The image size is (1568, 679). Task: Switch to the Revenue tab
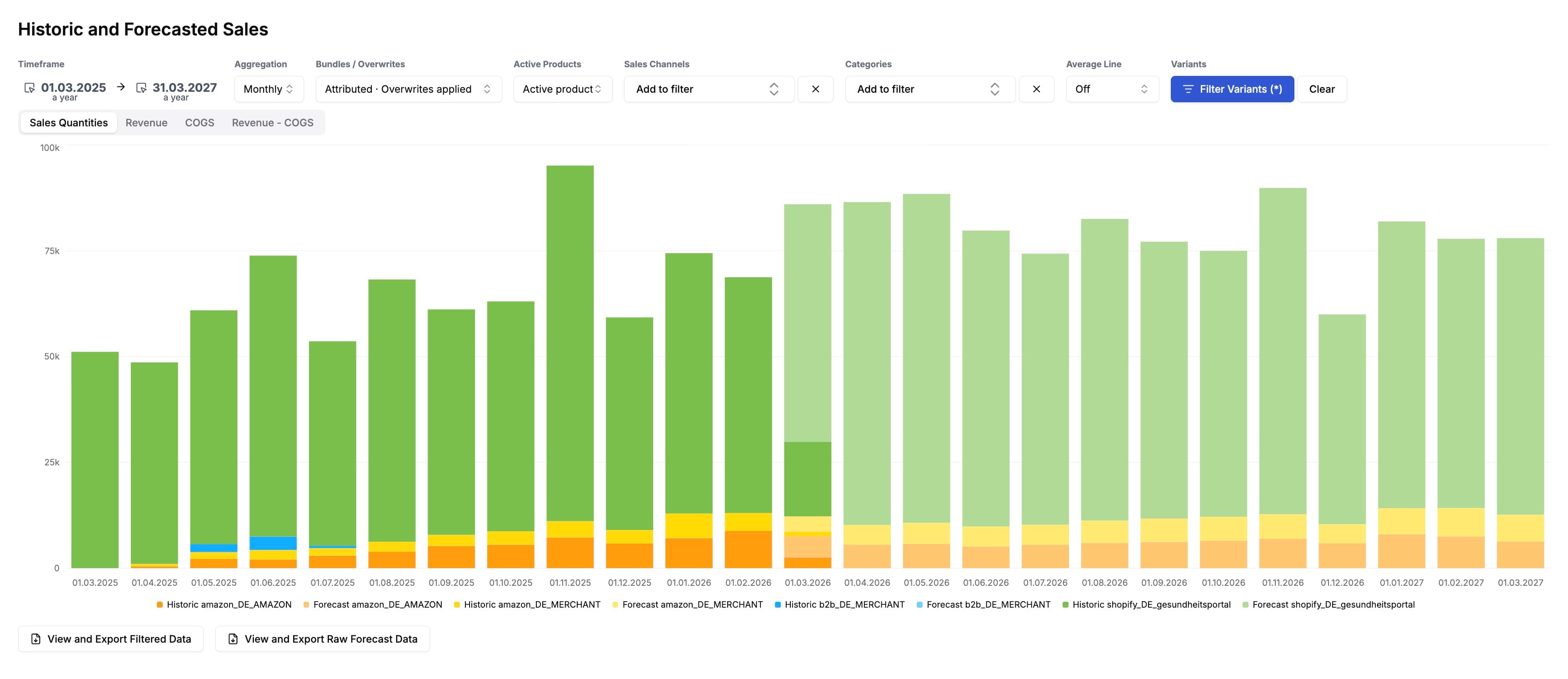pos(146,122)
